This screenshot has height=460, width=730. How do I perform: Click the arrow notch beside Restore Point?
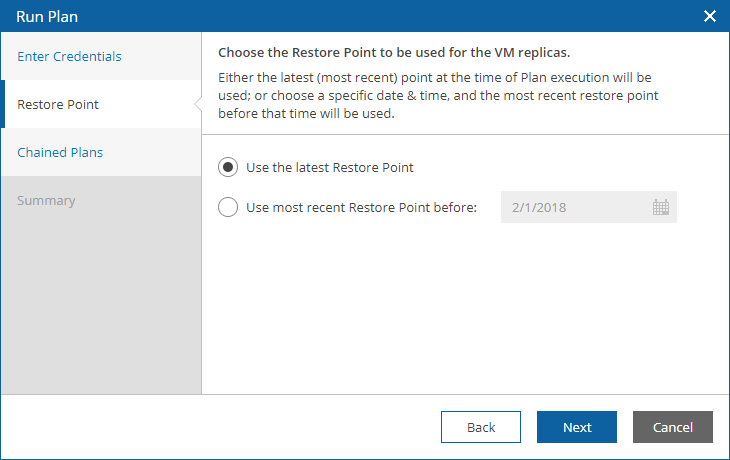[198, 104]
